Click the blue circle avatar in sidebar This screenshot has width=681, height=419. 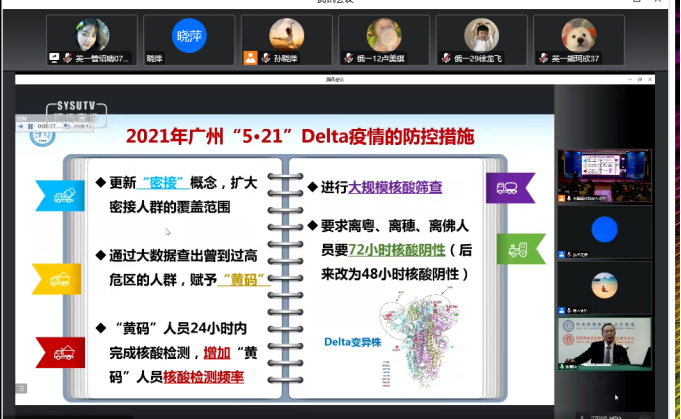tap(604, 231)
